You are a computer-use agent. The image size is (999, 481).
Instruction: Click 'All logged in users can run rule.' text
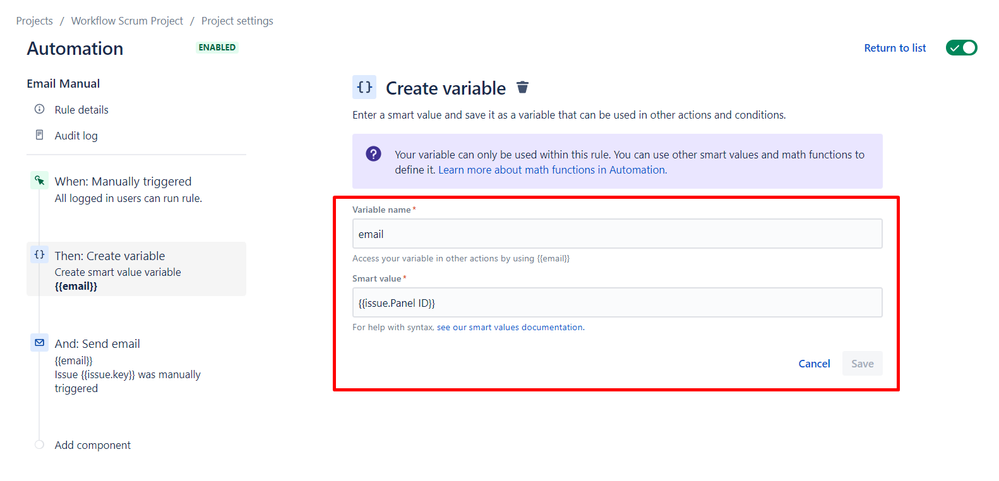(x=128, y=198)
